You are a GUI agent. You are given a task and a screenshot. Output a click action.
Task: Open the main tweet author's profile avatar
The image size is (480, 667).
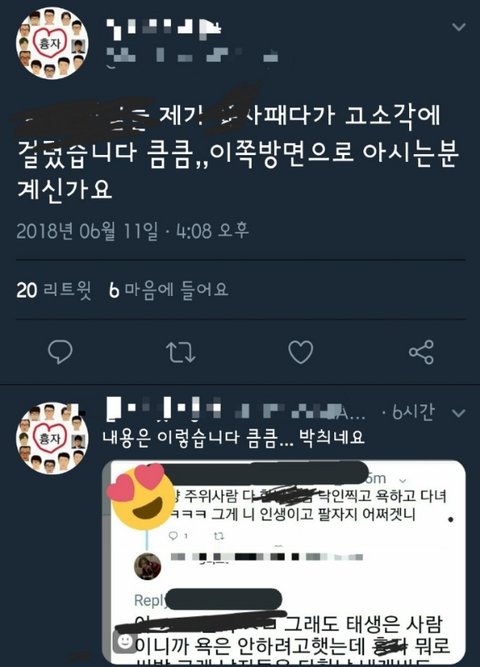(x=52, y=43)
